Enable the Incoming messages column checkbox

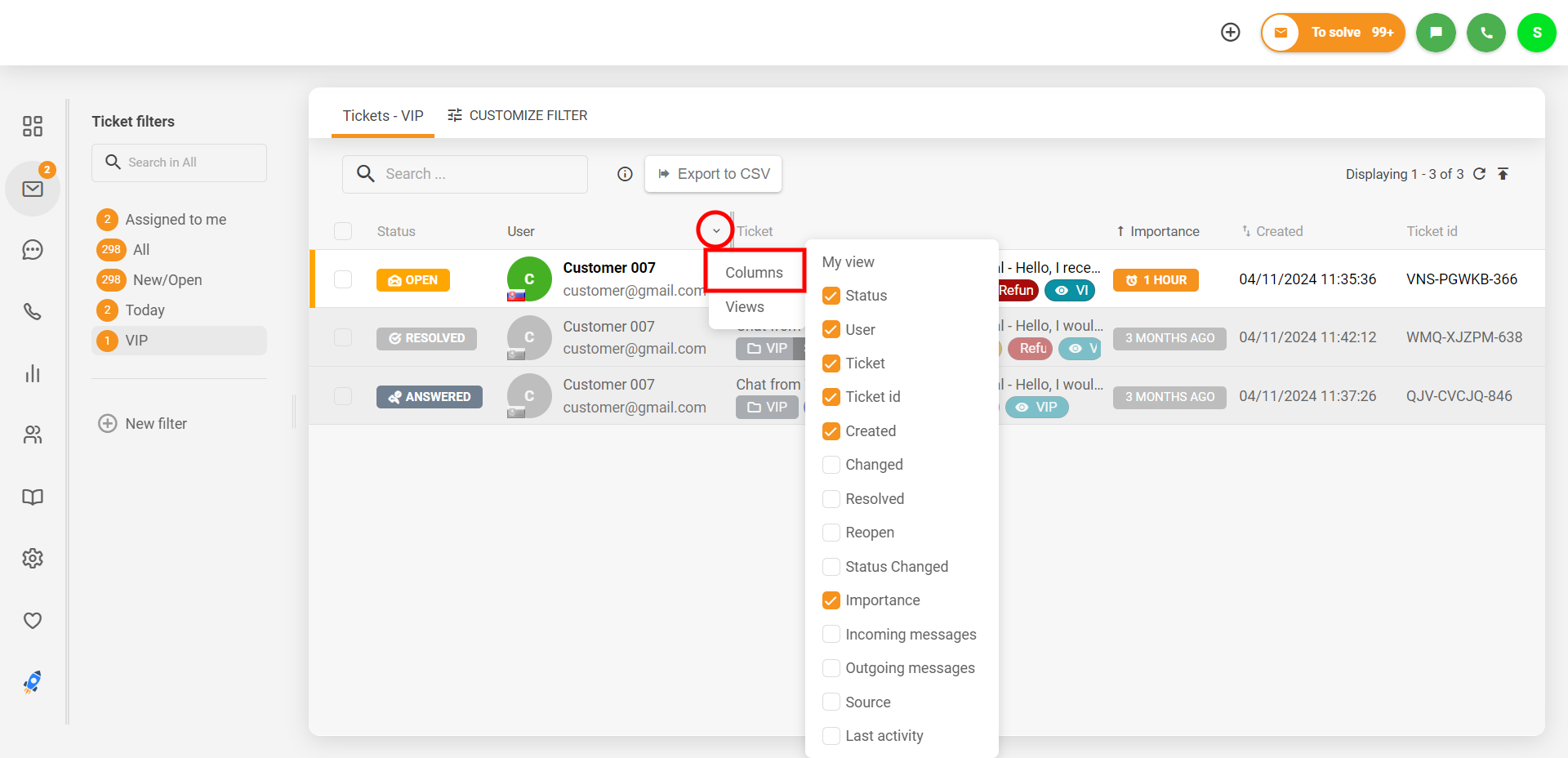[x=831, y=635]
